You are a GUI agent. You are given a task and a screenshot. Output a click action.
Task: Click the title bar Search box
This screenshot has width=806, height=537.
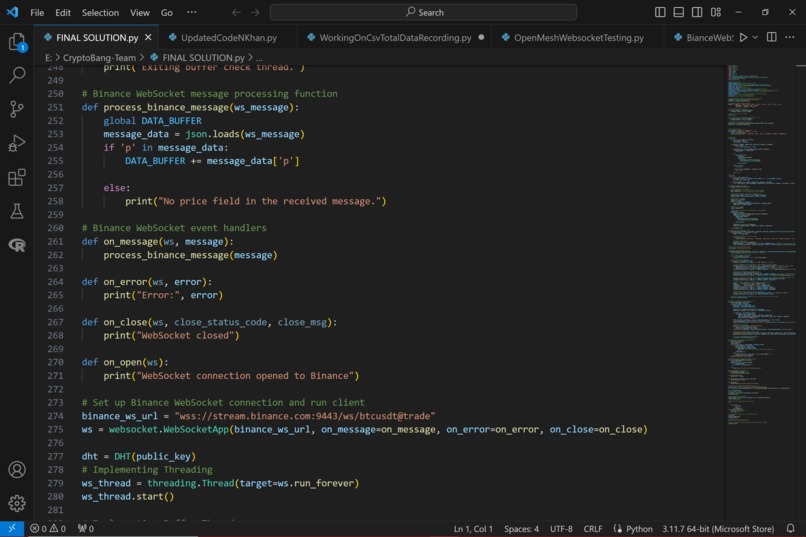pyautogui.click(x=424, y=12)
